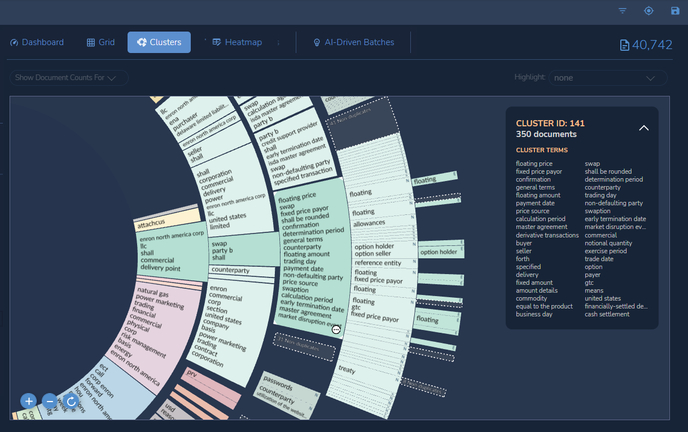
Task: Click the ellipsis on floating price cluster
Action: coord(336,329)
